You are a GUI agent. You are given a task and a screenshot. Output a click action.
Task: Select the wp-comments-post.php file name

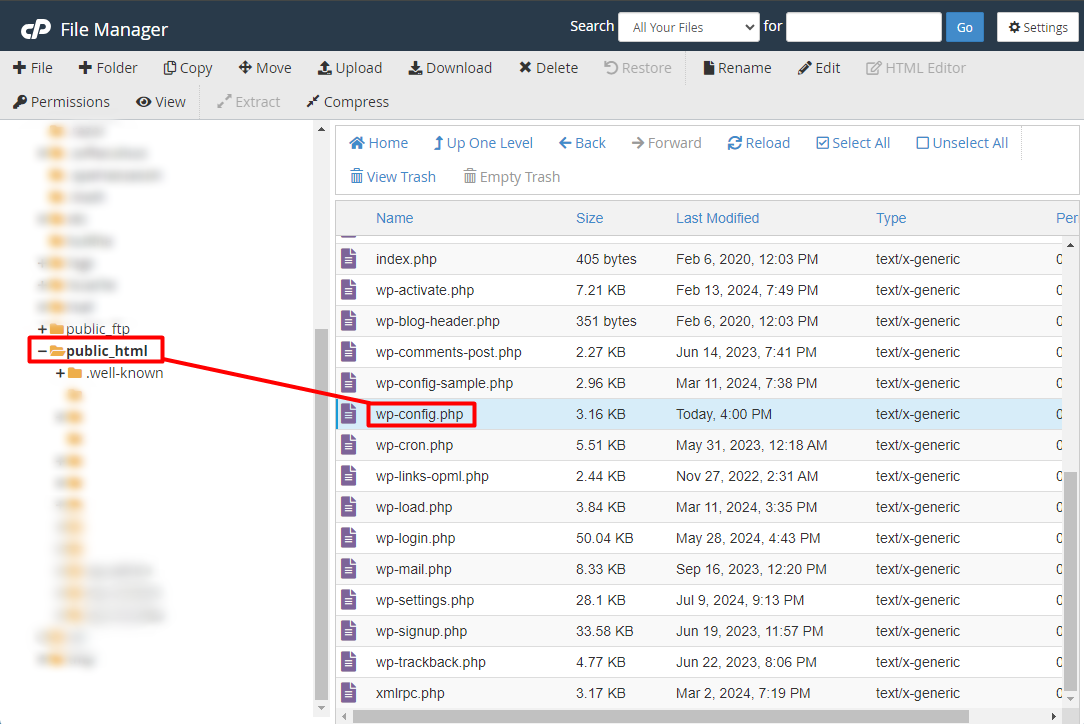pos(449,353)
